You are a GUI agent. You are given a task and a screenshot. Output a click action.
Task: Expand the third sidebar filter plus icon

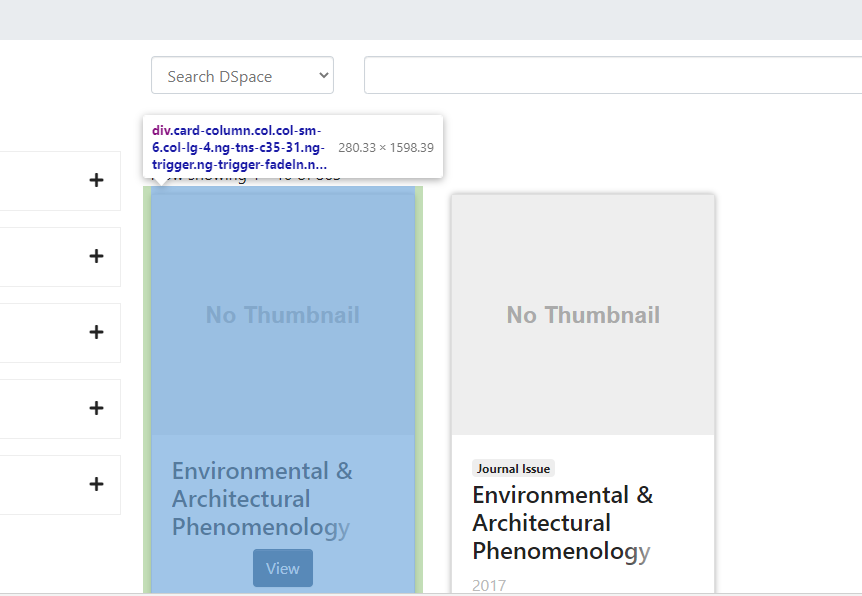96,332
